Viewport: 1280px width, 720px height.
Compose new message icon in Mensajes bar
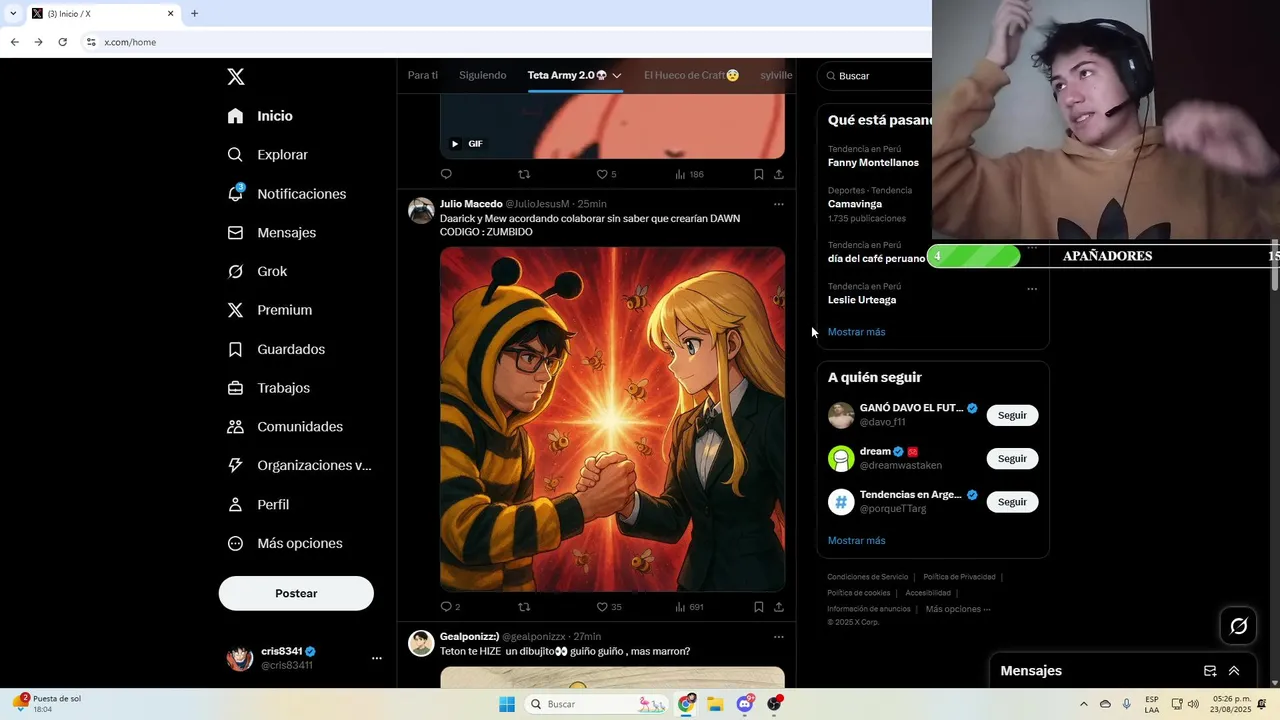pos(1210,671)
